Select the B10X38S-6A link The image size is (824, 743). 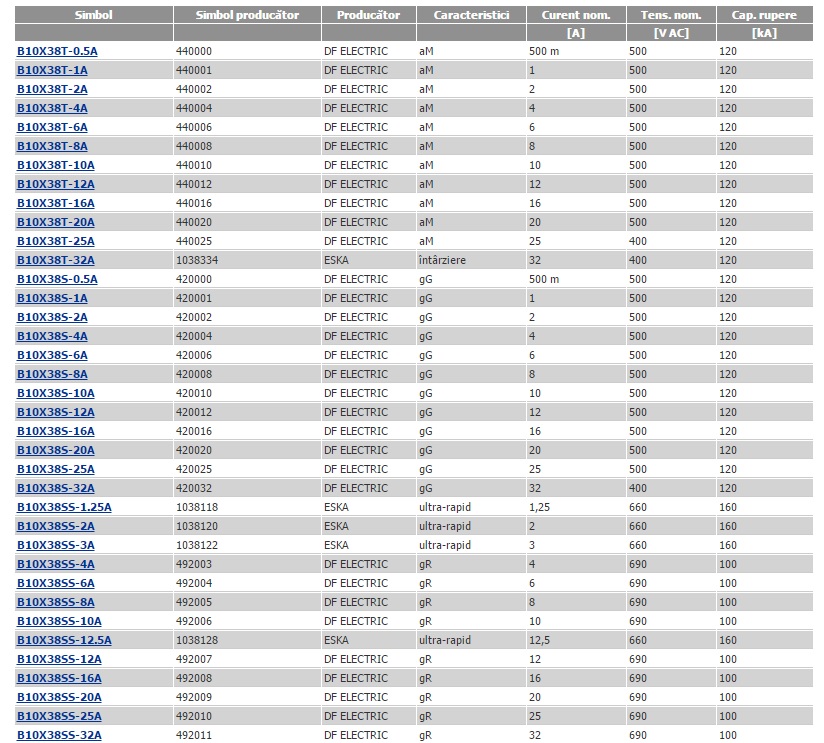[52, 355]
